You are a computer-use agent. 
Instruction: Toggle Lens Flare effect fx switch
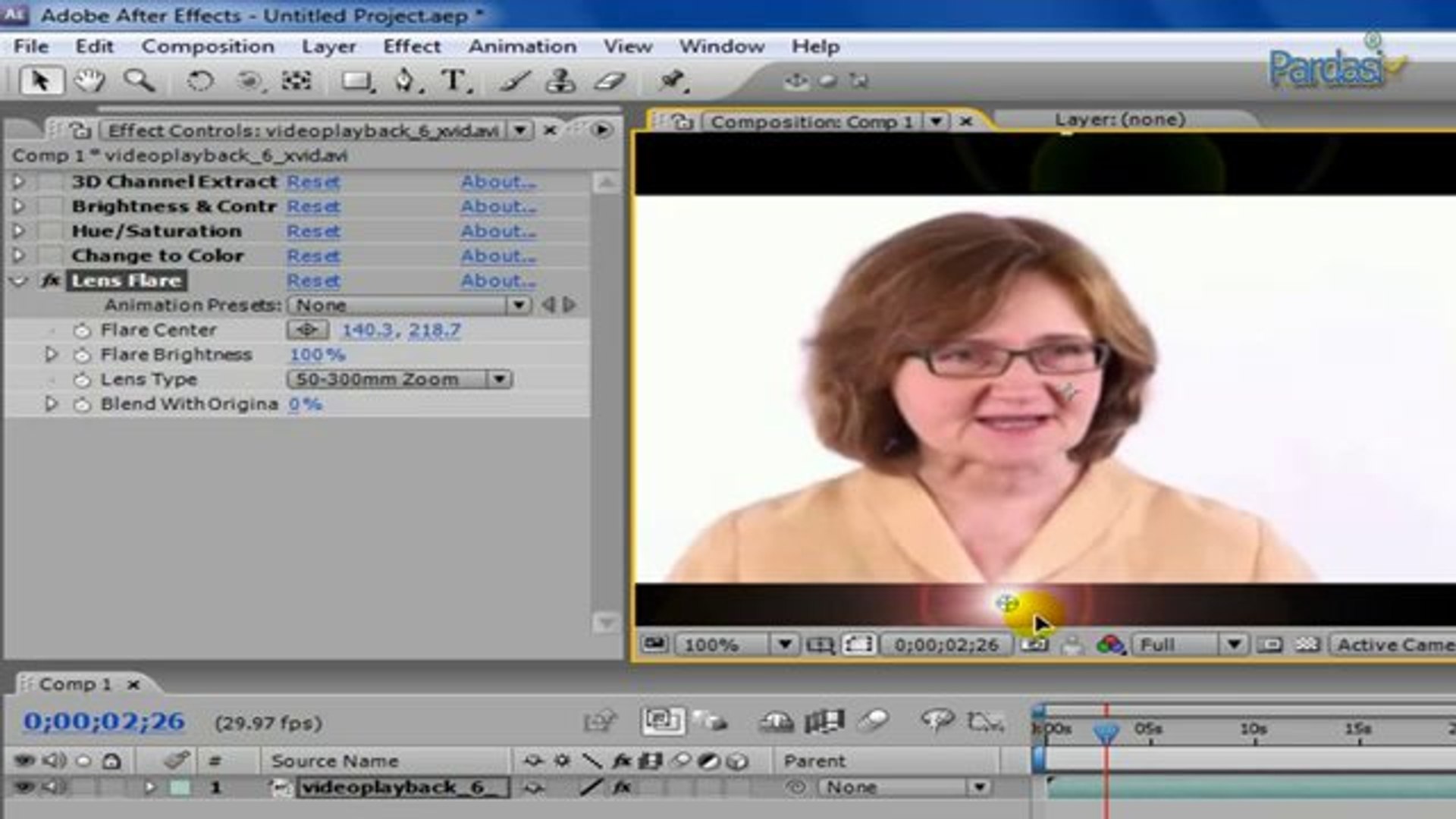(51, 281)
